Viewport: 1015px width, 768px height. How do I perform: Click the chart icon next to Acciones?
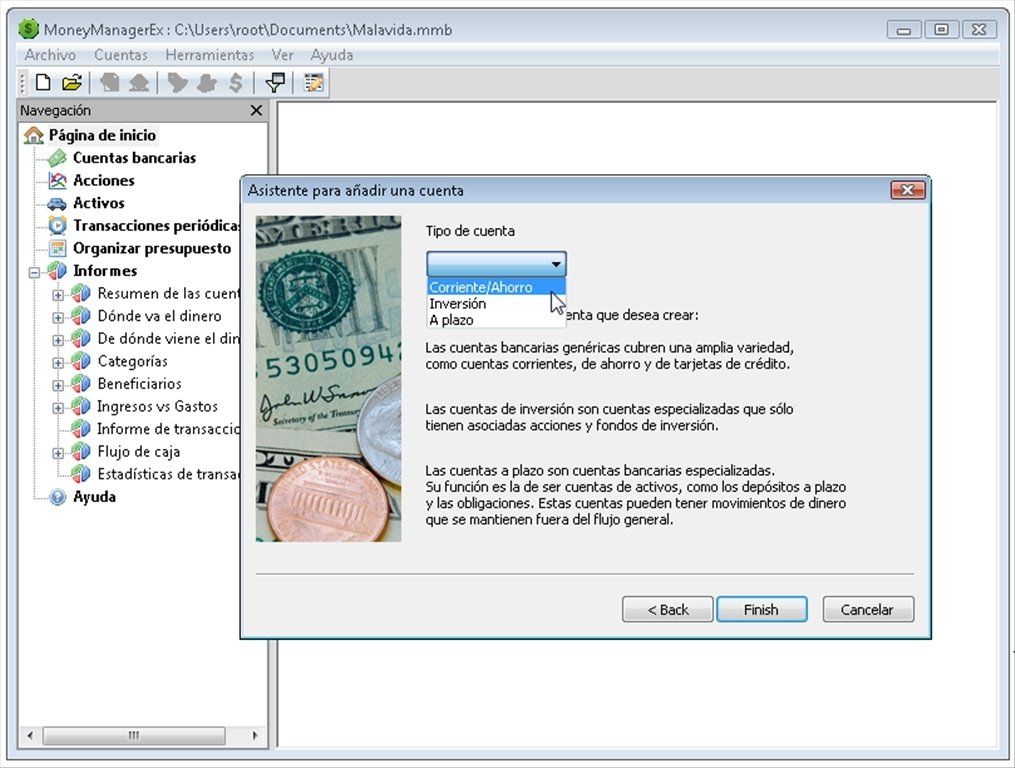(58, 181)
